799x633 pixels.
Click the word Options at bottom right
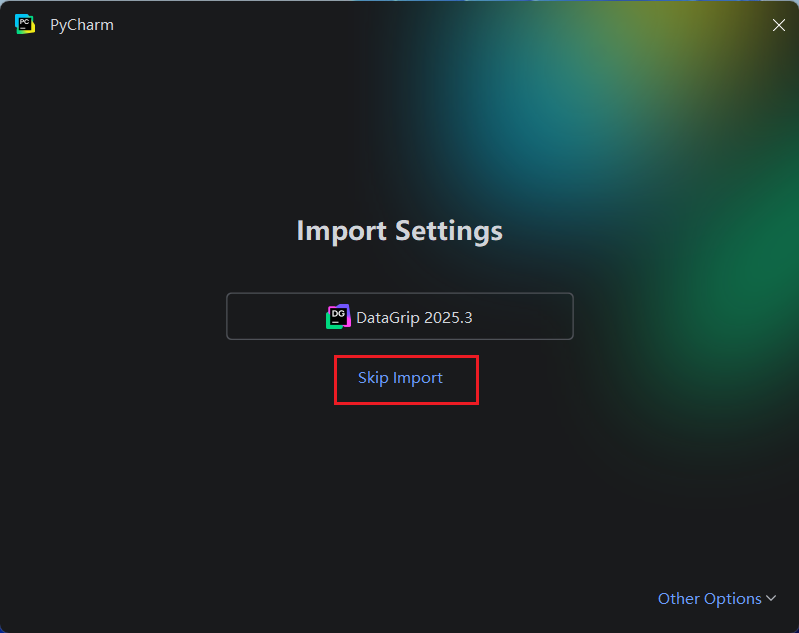[x=732, y=598]
